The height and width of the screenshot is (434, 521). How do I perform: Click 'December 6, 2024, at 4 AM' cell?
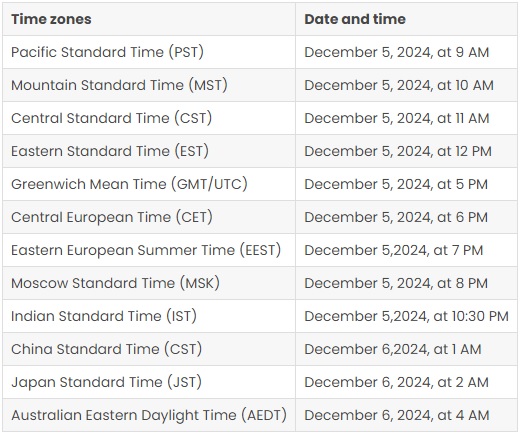406,415
